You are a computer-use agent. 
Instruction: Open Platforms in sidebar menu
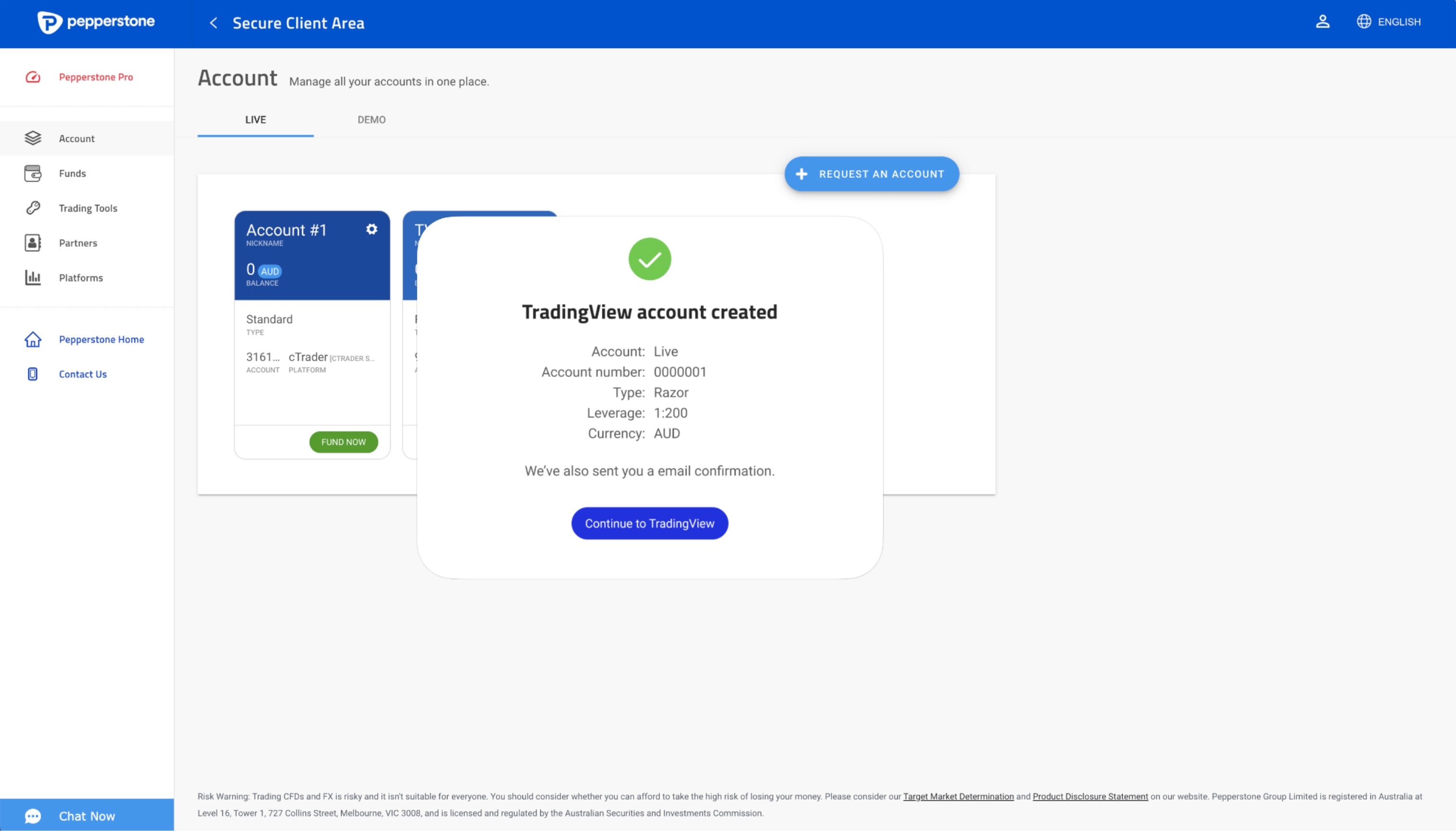click(x=81, y=278)
